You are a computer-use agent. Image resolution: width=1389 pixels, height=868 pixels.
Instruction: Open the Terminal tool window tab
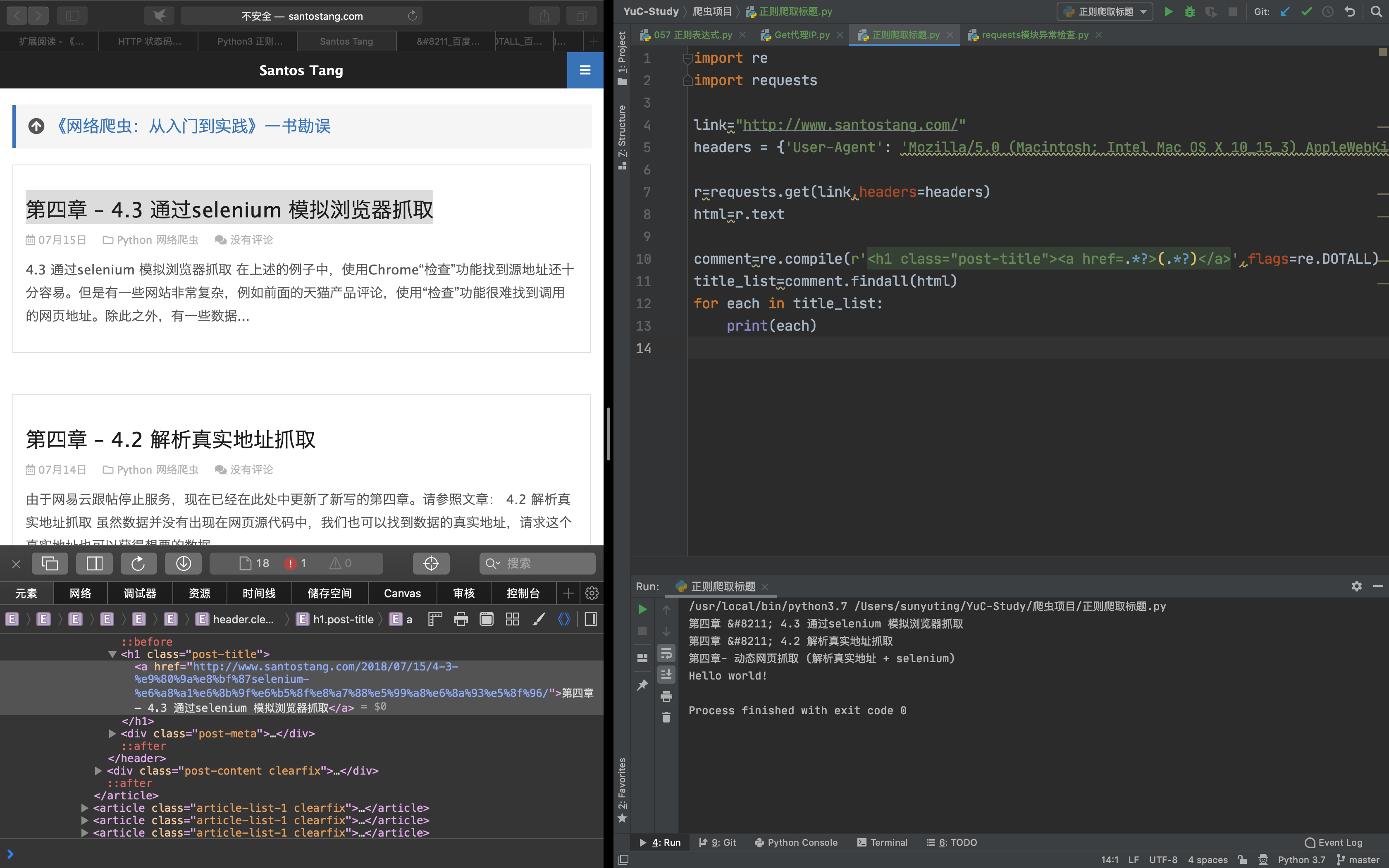tap(882, 842)
